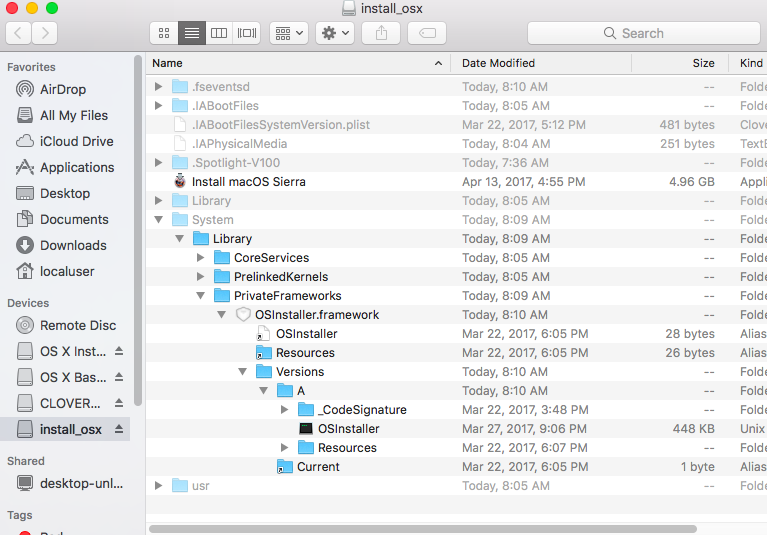Open the Arrange items dropdown
The height and width of the screenshot is (535, 767).
click(x=288, y=33)
